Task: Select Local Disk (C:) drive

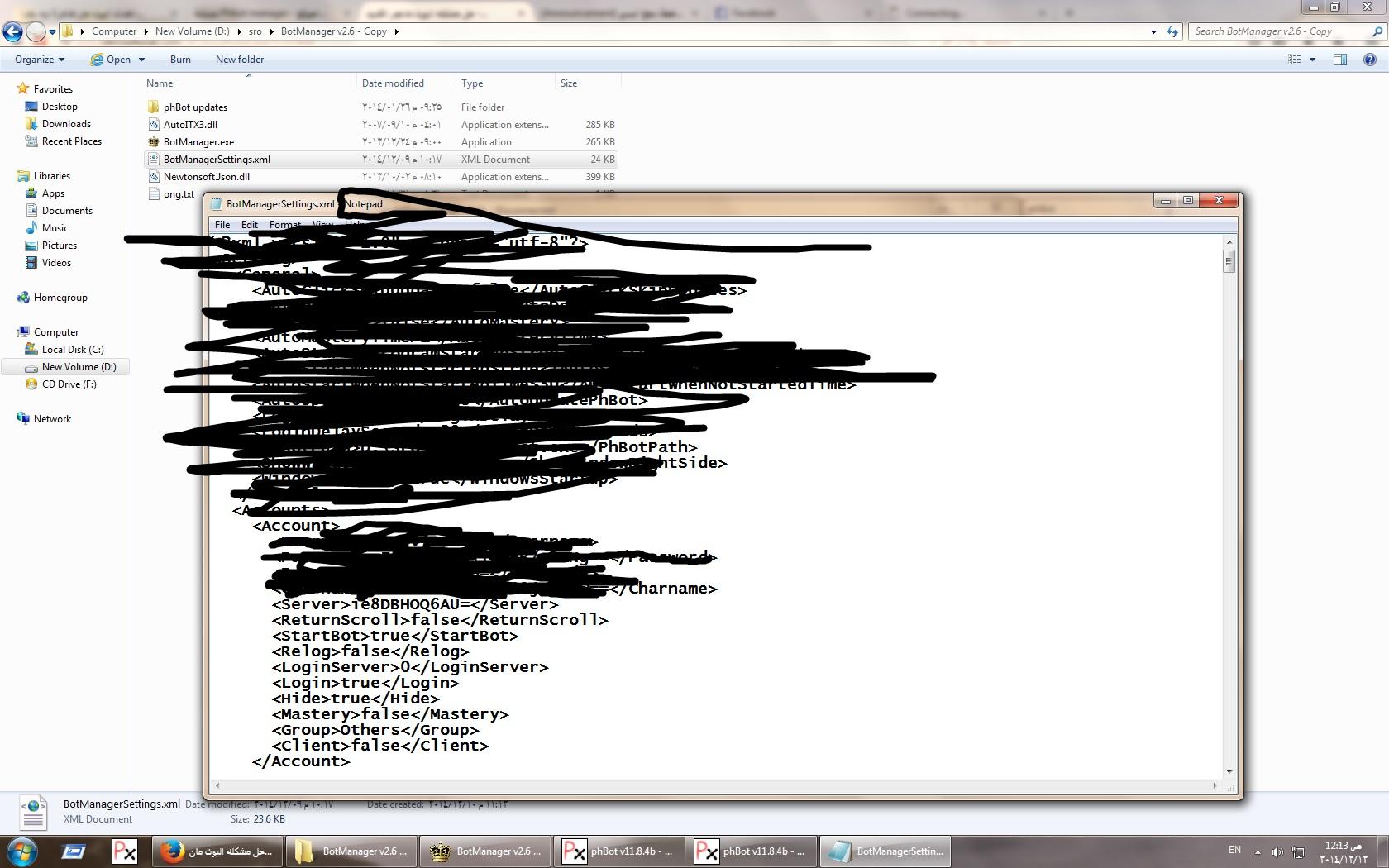Action: click(x=73, y=350)
